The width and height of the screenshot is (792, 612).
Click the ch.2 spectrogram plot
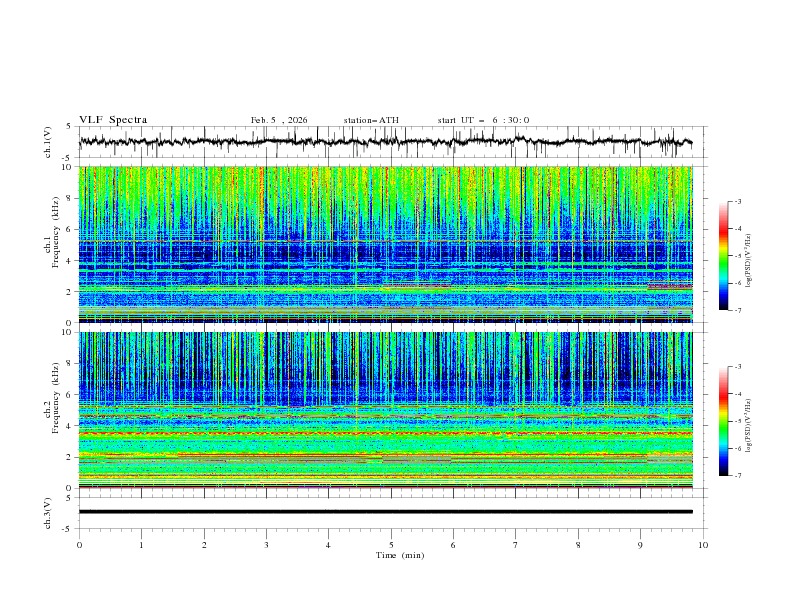[386, 410]
